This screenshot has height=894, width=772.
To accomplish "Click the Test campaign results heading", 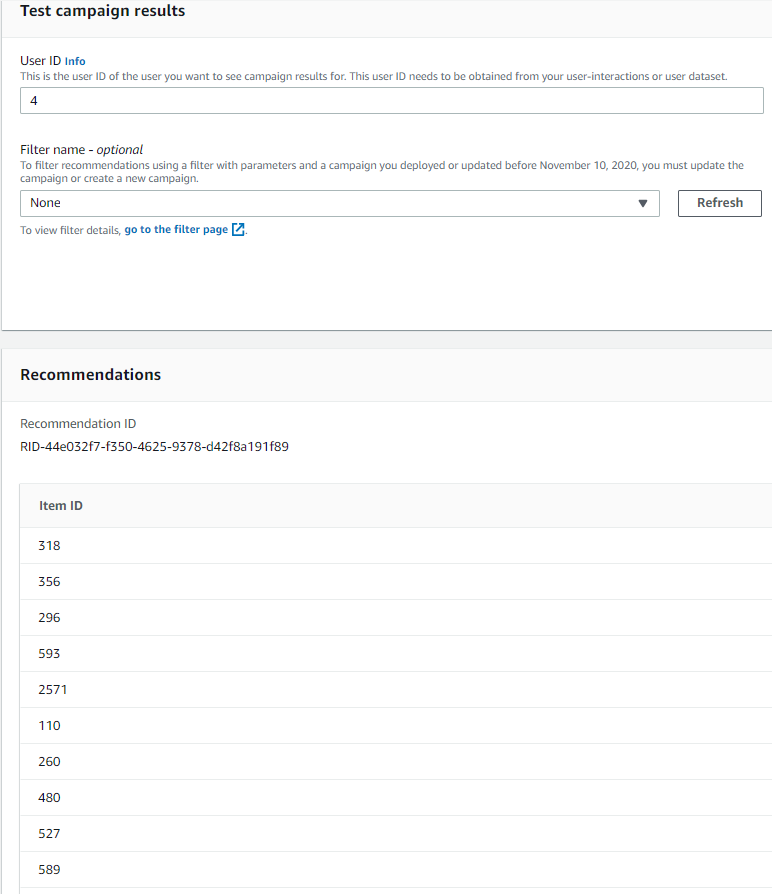I will [x=102, y=11].
